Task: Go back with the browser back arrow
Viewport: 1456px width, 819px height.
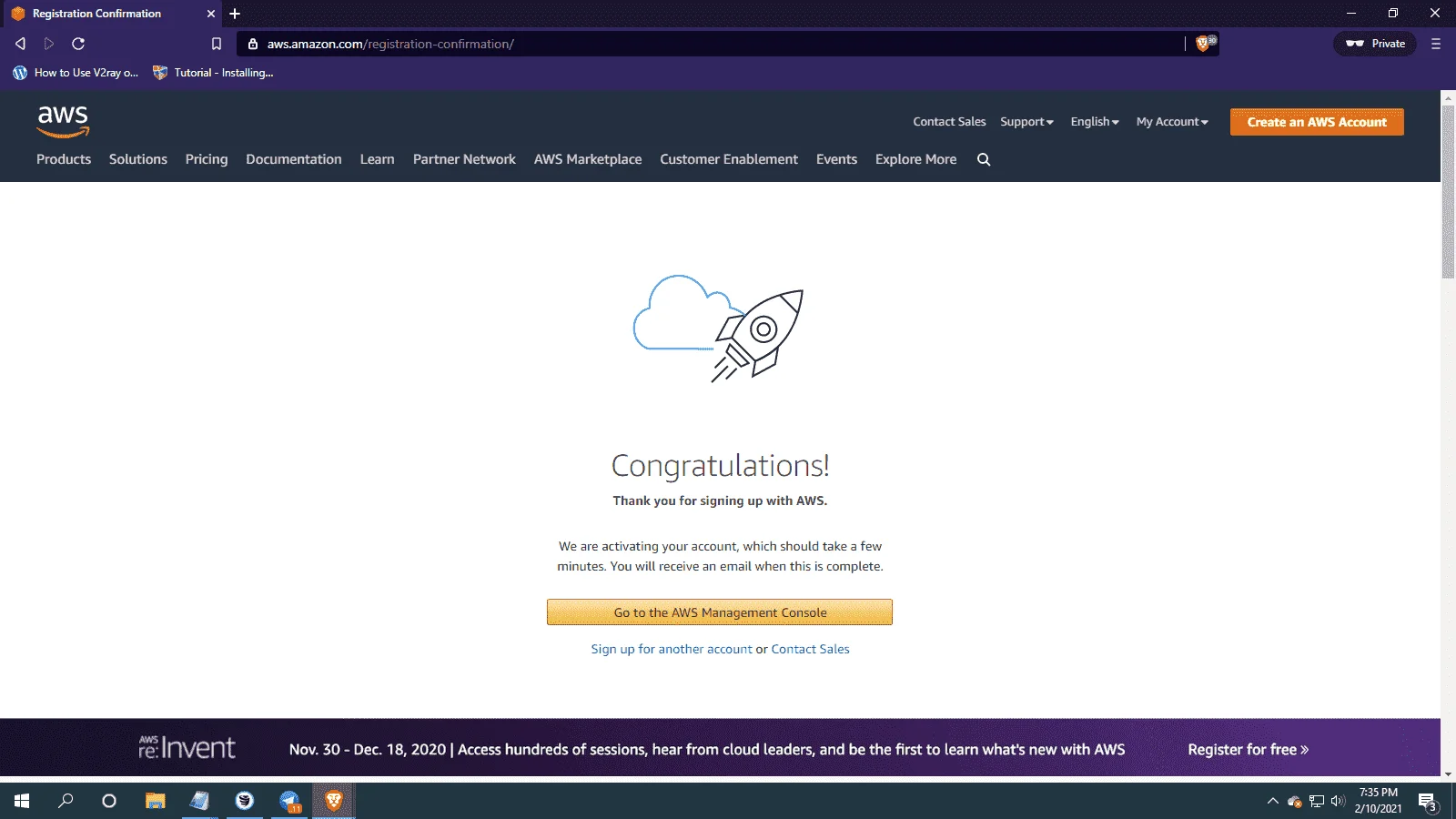Action: click(x=20, y=44)
